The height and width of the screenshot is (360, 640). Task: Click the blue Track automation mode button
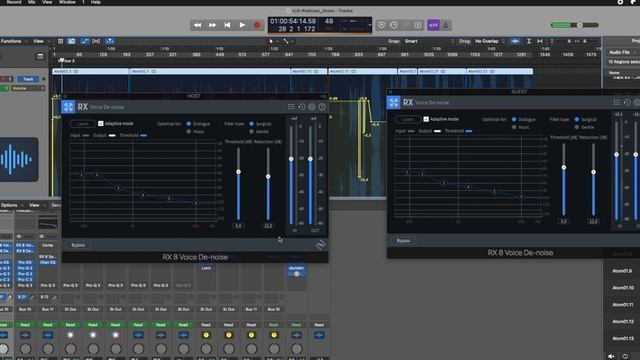click(28, 79)
